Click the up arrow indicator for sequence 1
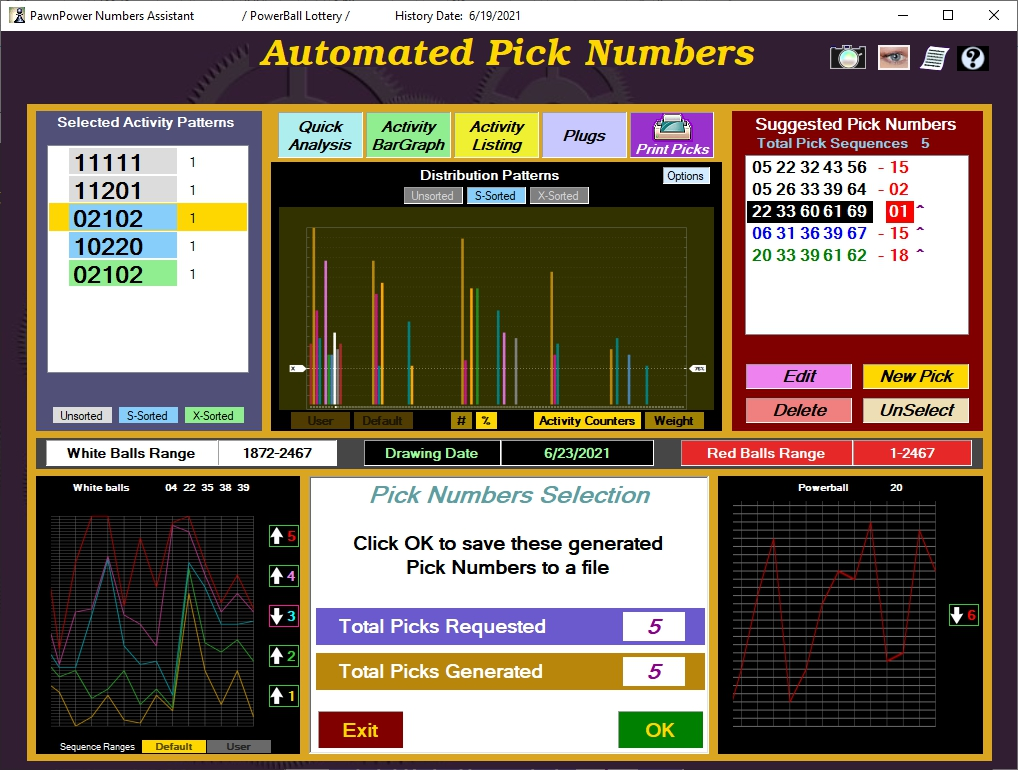1018x770 pixels. pyautogui.click(x=284, y=696)
